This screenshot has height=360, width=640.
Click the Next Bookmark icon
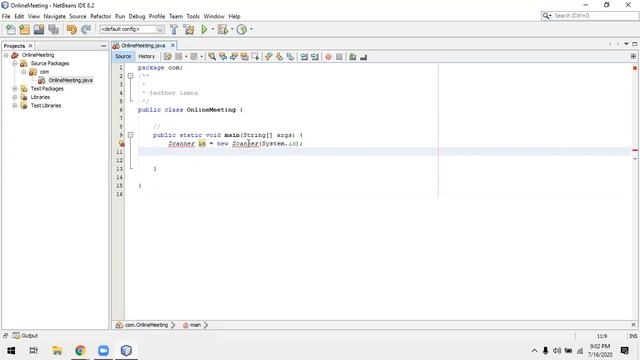(279, 57)
